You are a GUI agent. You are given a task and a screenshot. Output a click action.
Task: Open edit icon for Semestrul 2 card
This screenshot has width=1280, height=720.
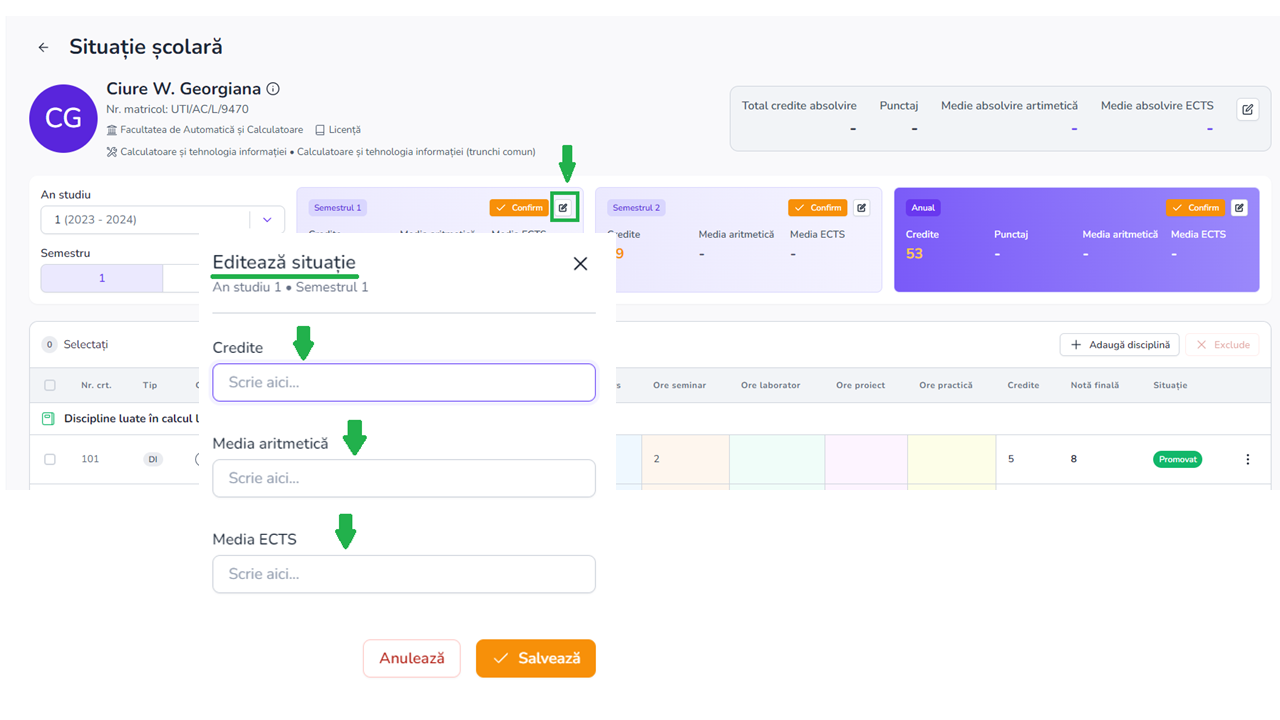point(862,208)
